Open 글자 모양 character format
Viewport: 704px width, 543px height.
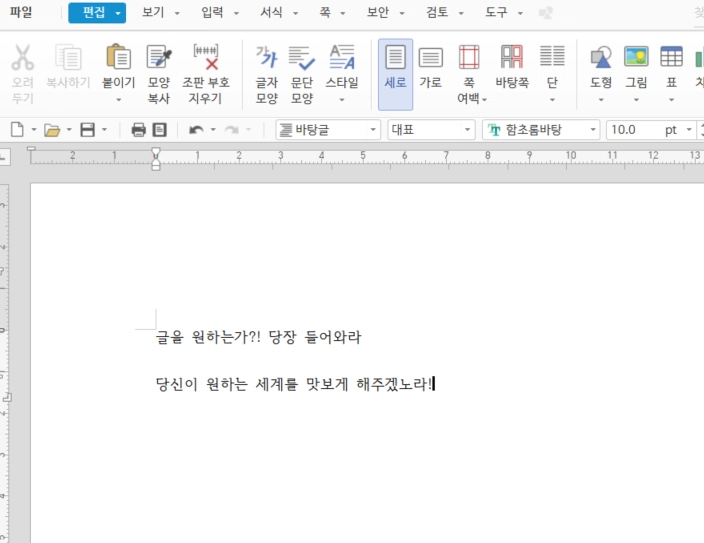266,58
